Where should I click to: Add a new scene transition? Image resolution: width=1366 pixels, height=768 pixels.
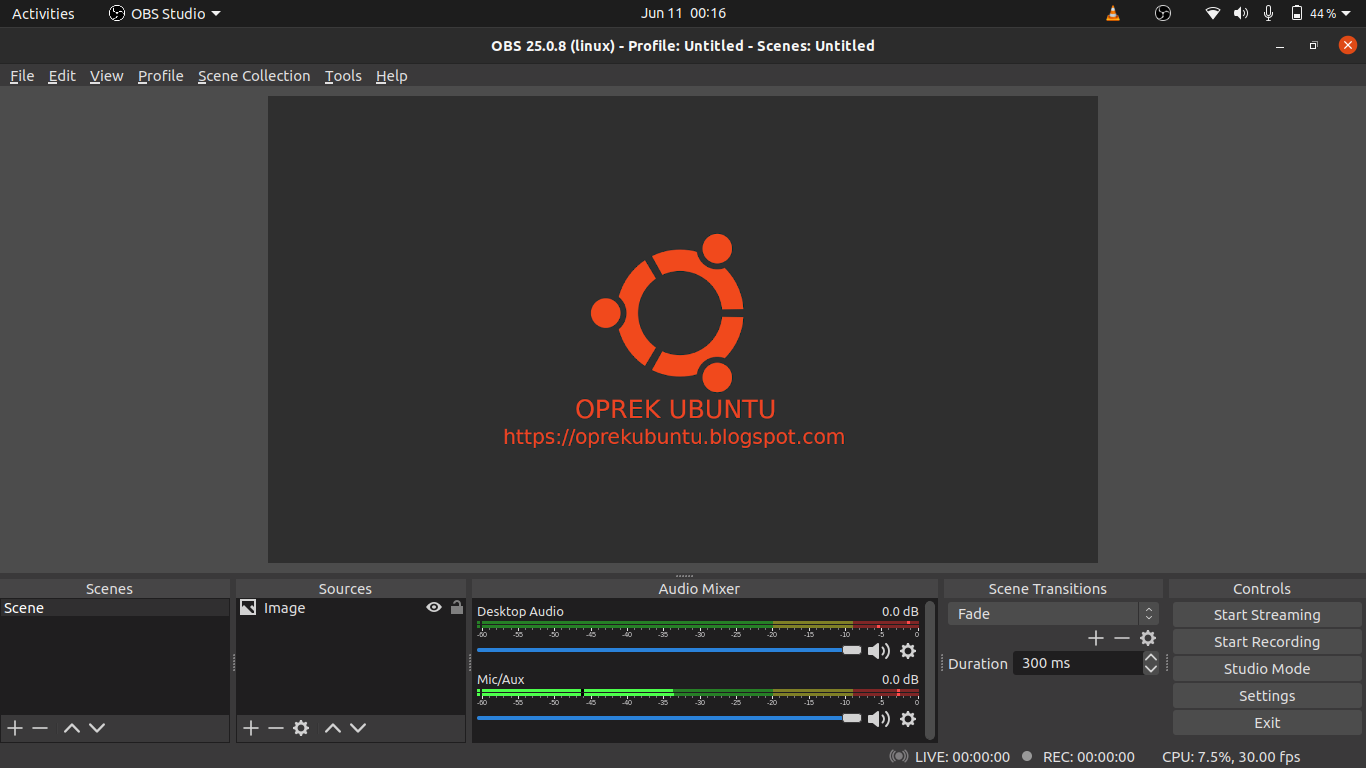[x=1095, y=637]
